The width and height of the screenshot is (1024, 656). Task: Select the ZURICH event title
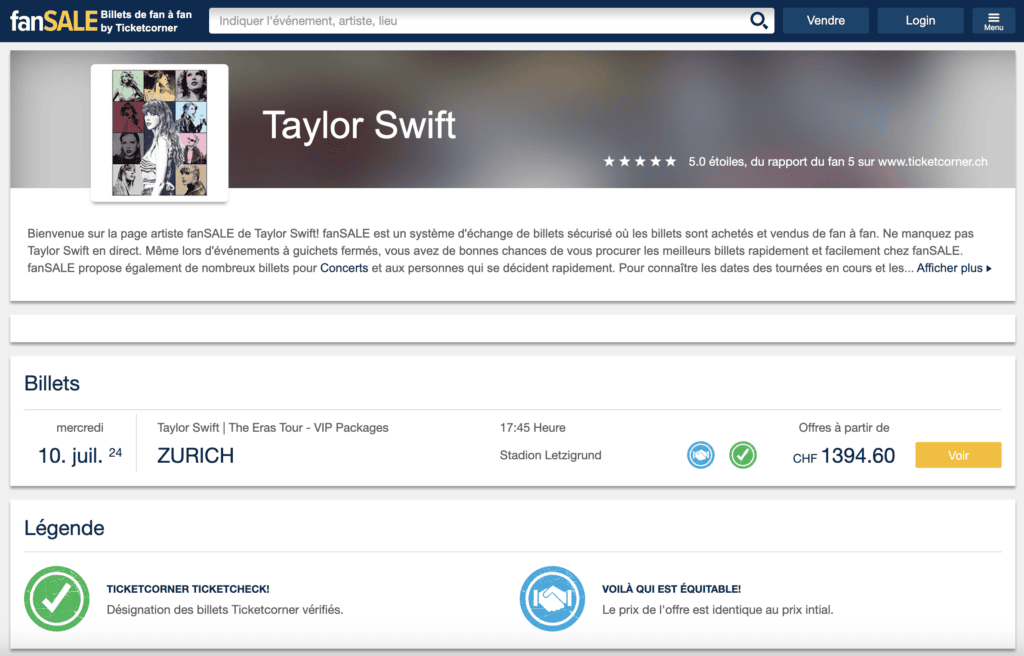[196, 456]
